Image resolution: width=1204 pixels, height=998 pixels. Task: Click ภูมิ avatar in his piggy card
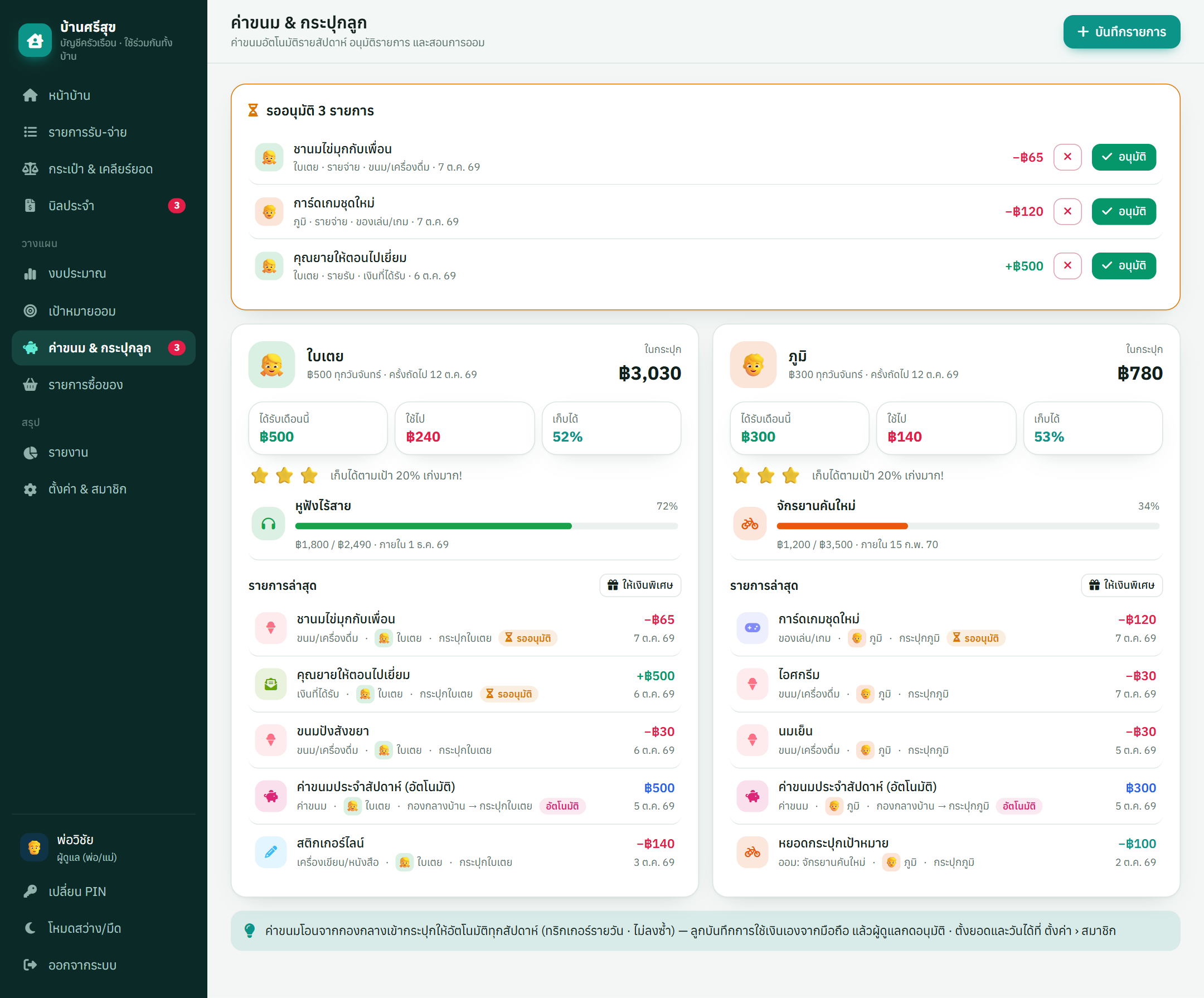754,365
